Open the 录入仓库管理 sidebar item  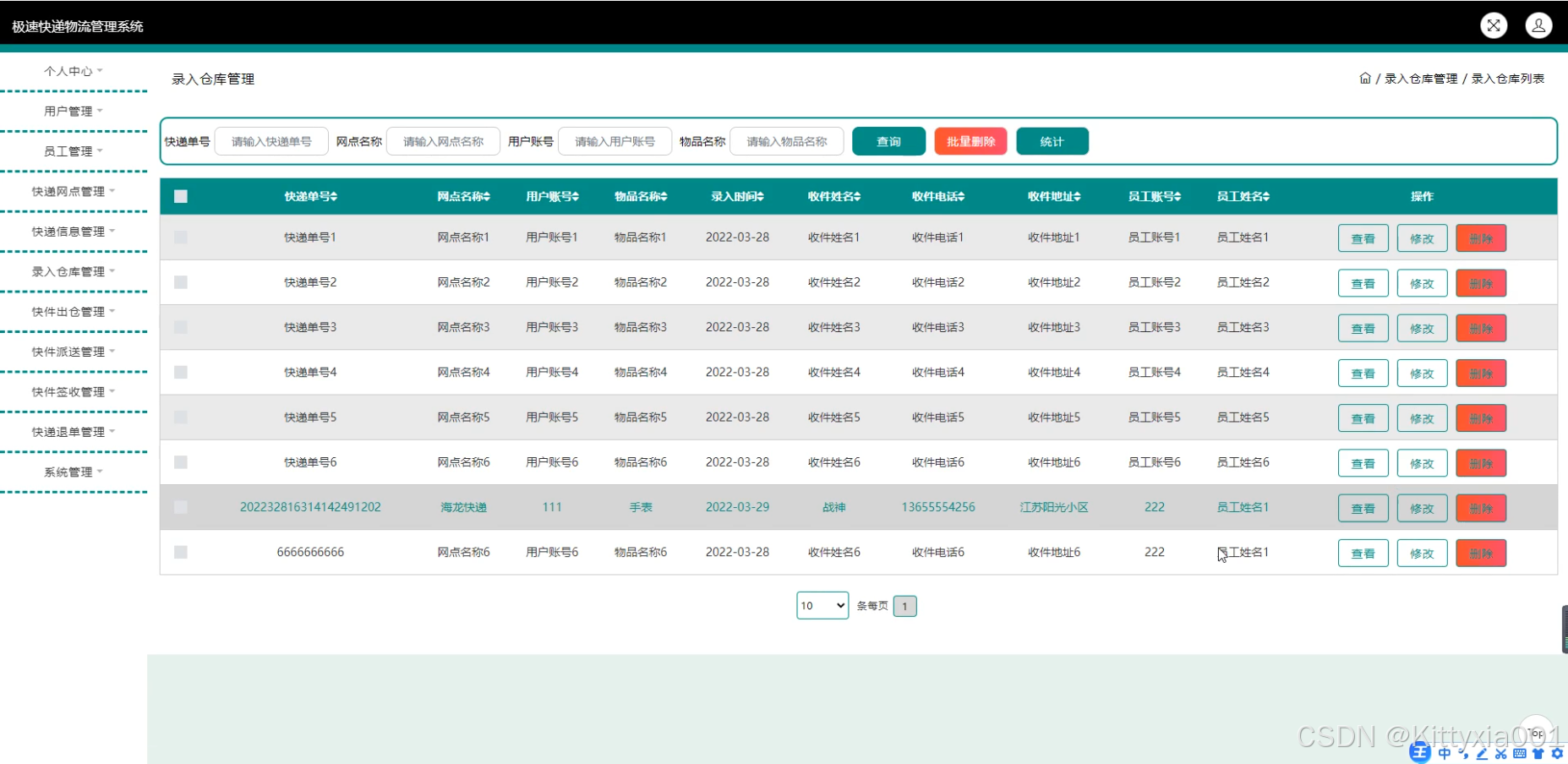pyautogui.click(x=73, y=272)
